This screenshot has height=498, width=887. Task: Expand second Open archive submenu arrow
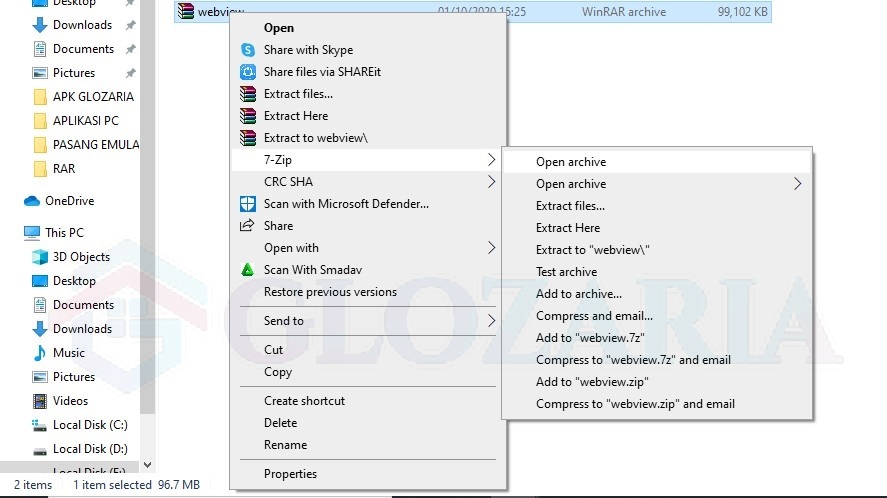point(798,184)
